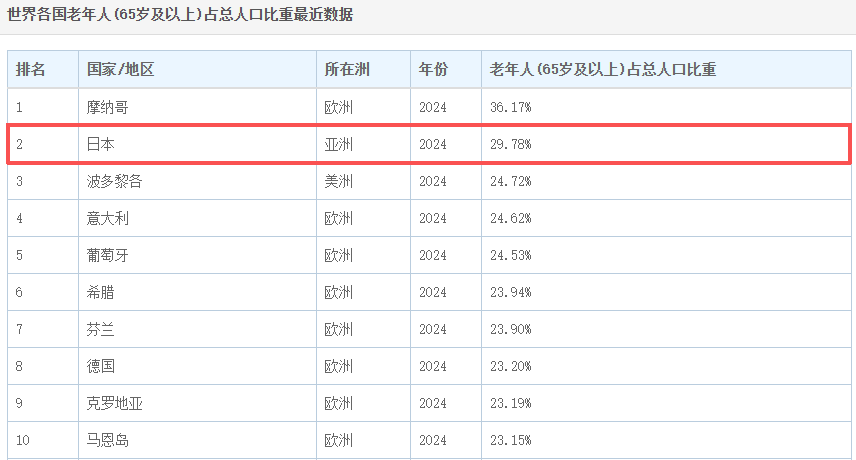Click the table title 世界各国老年人占总人口比重最近数据
The height and width of the screenshot is (460, 856).
[180, 15]
